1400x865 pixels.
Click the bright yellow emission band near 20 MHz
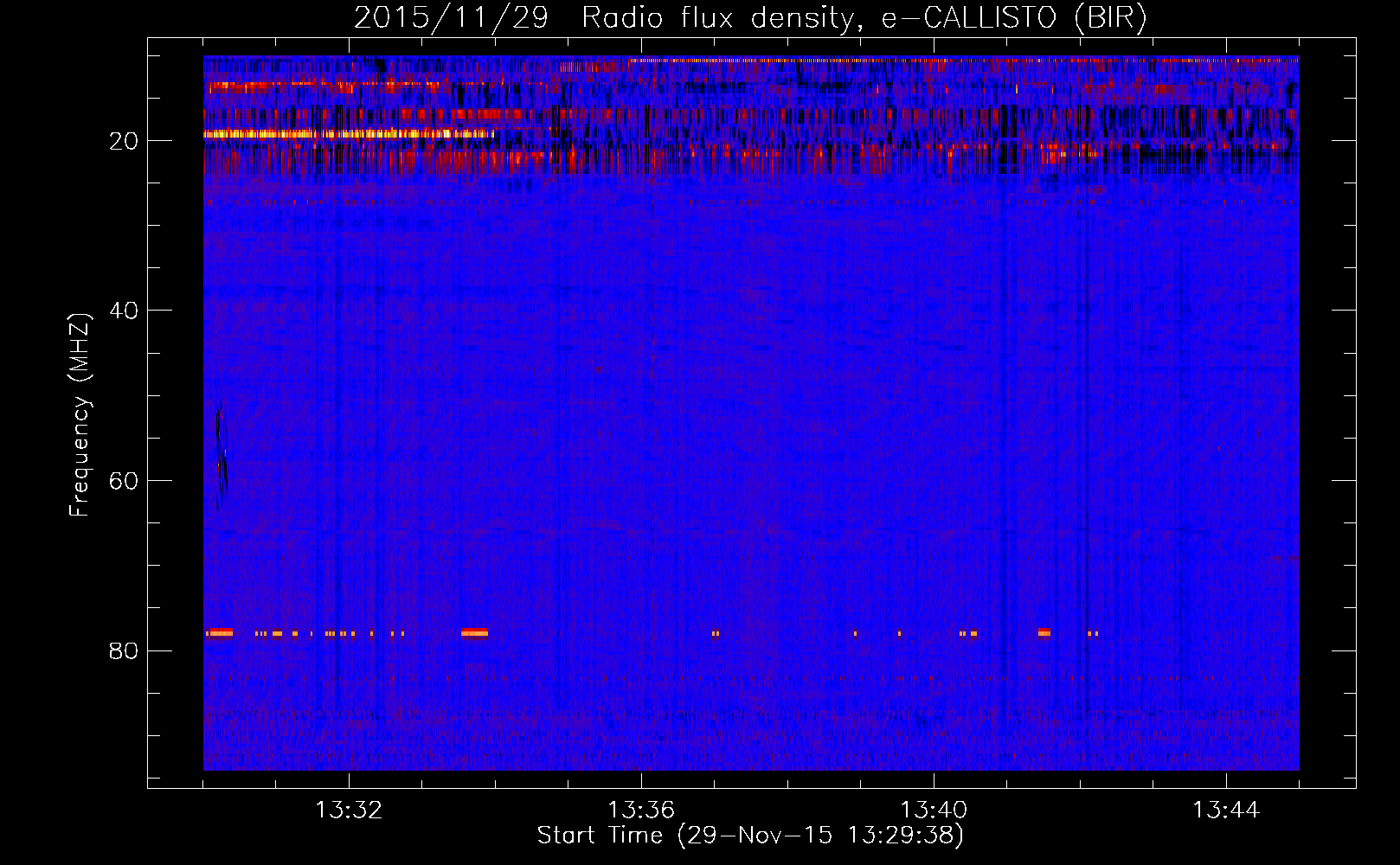[349, 134]
